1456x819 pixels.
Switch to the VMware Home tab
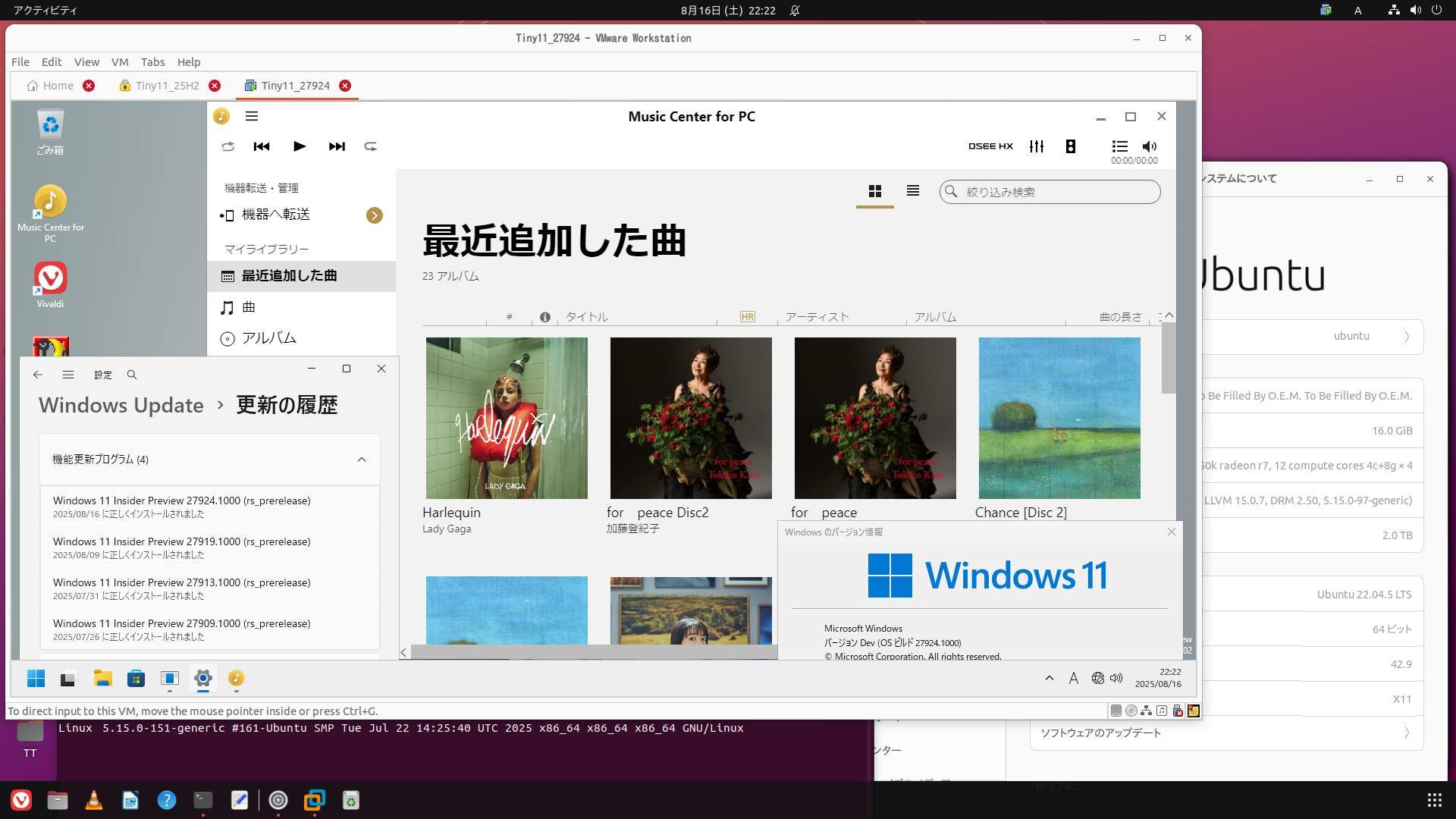point(50,86)
